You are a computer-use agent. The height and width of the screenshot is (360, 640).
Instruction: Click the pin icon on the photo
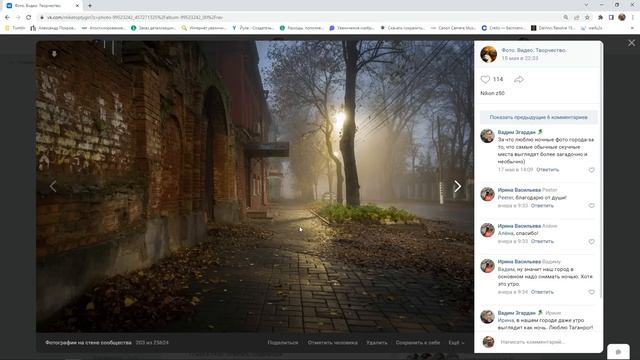(54, 54)
